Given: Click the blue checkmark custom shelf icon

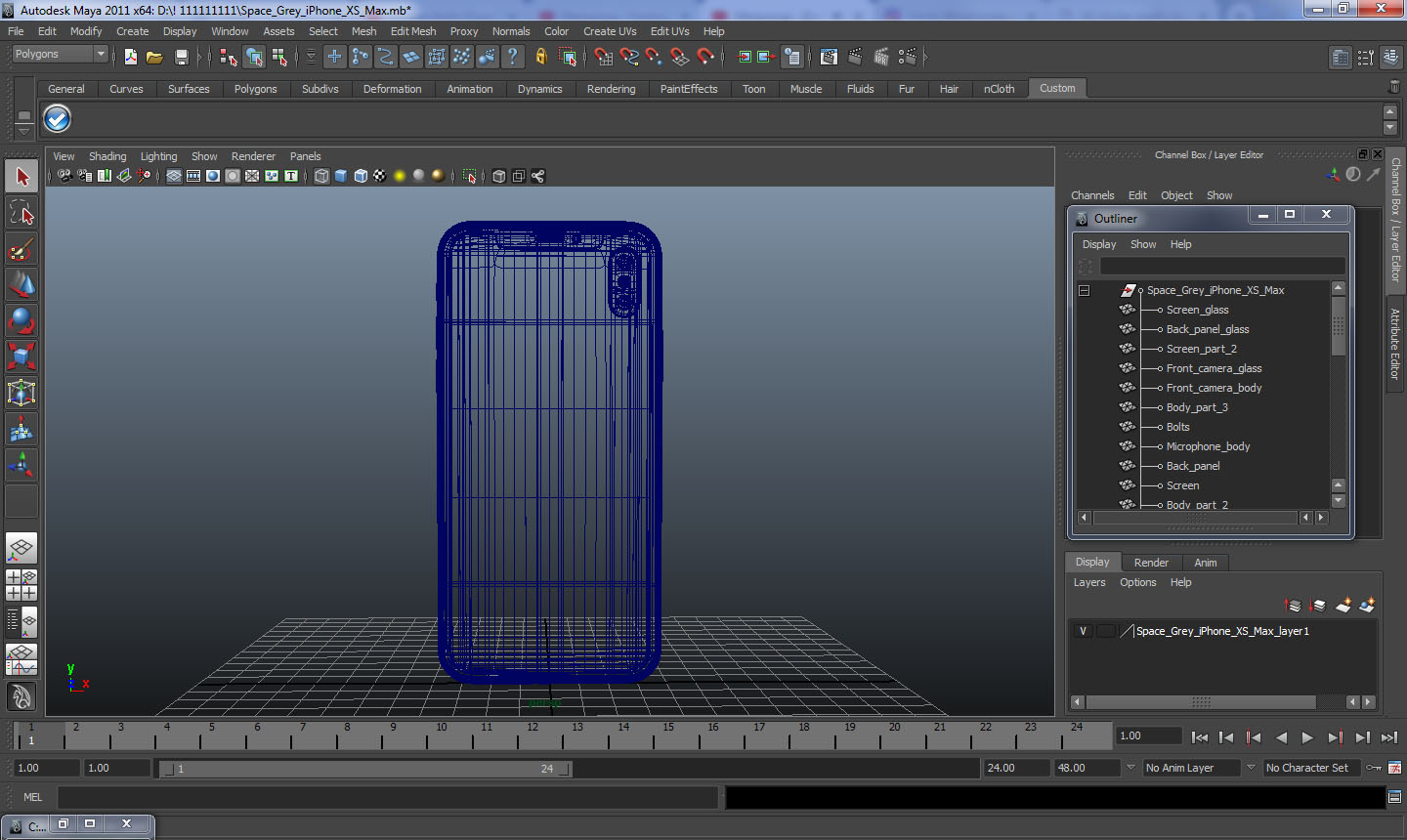Looking at the screenshot, I should pyautogui.click(x=58, y=119).
